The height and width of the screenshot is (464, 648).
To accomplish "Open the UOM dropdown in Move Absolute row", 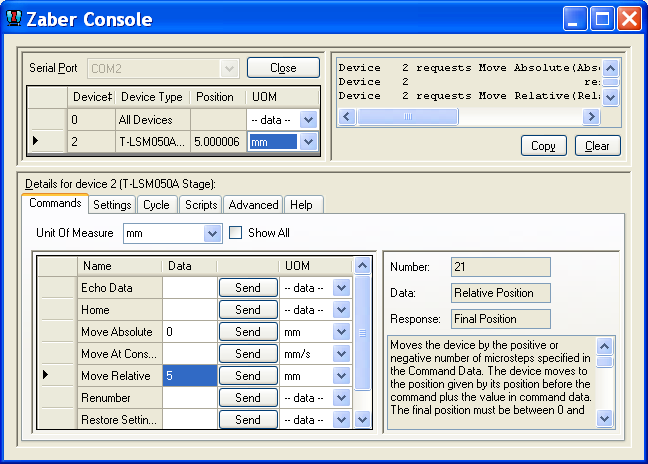I will 341,332.
